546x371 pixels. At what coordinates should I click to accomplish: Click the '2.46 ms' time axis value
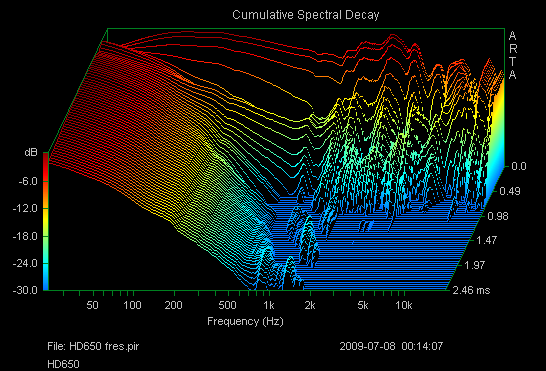[x=471, y=290]
